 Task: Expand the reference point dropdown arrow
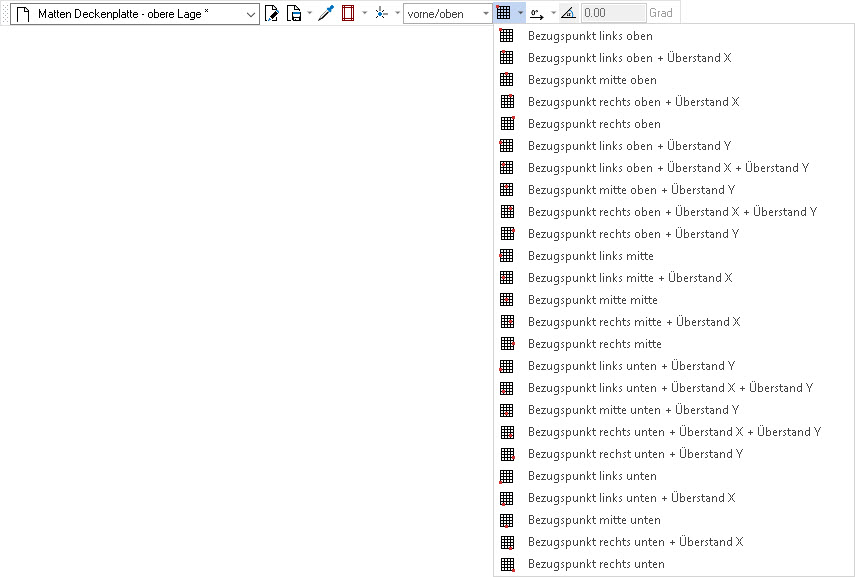[x=521, y=13]
